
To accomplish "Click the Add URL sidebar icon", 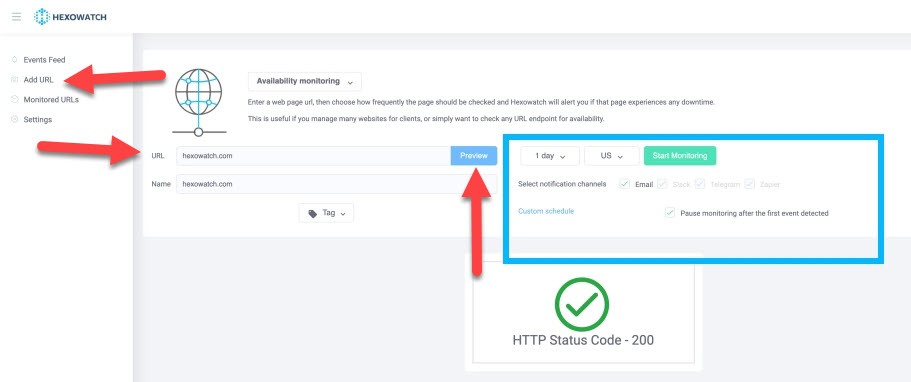I will [15, 80].
